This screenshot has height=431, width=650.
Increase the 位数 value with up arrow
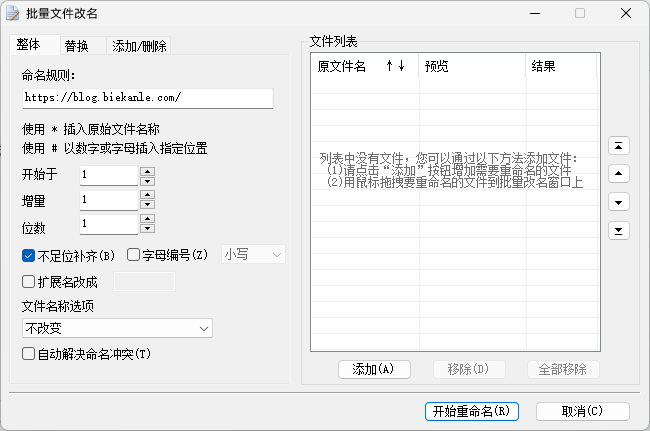point(147,218)
